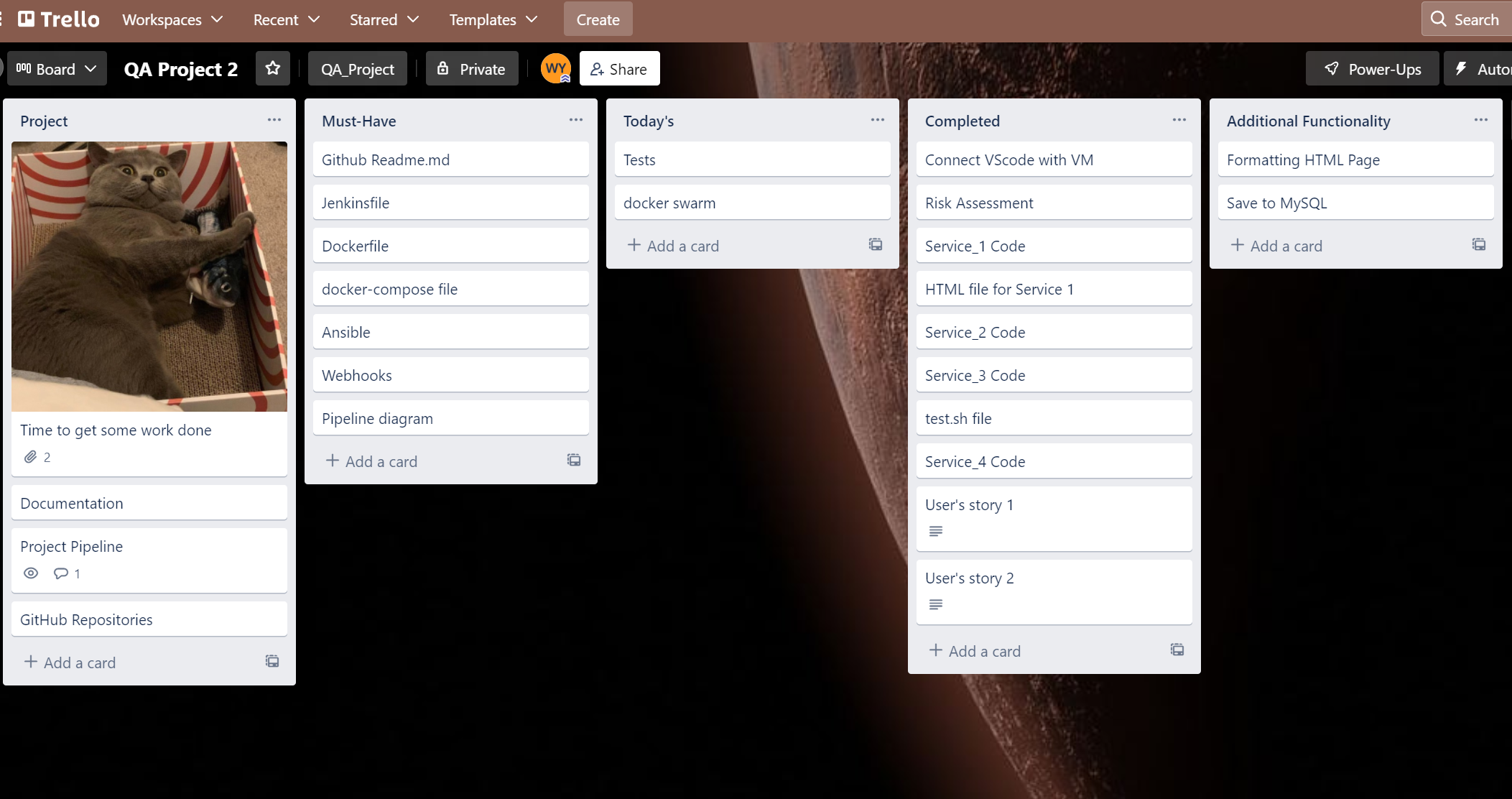Open the Power-Ups menu

pyautogui.click(x=1372, y=68)
